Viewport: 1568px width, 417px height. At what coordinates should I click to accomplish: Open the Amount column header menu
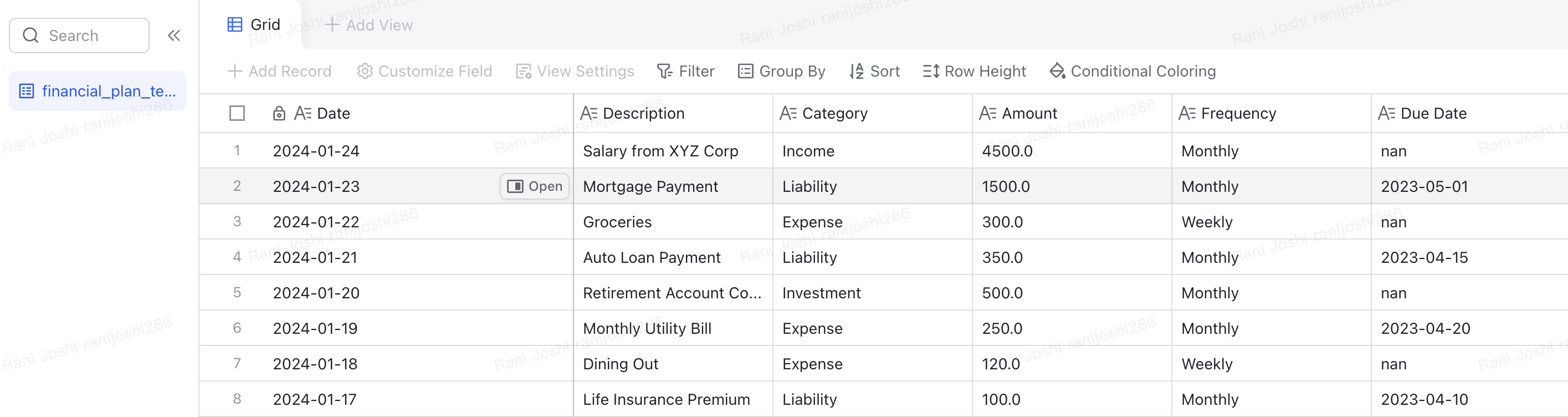click(1029, 113)
